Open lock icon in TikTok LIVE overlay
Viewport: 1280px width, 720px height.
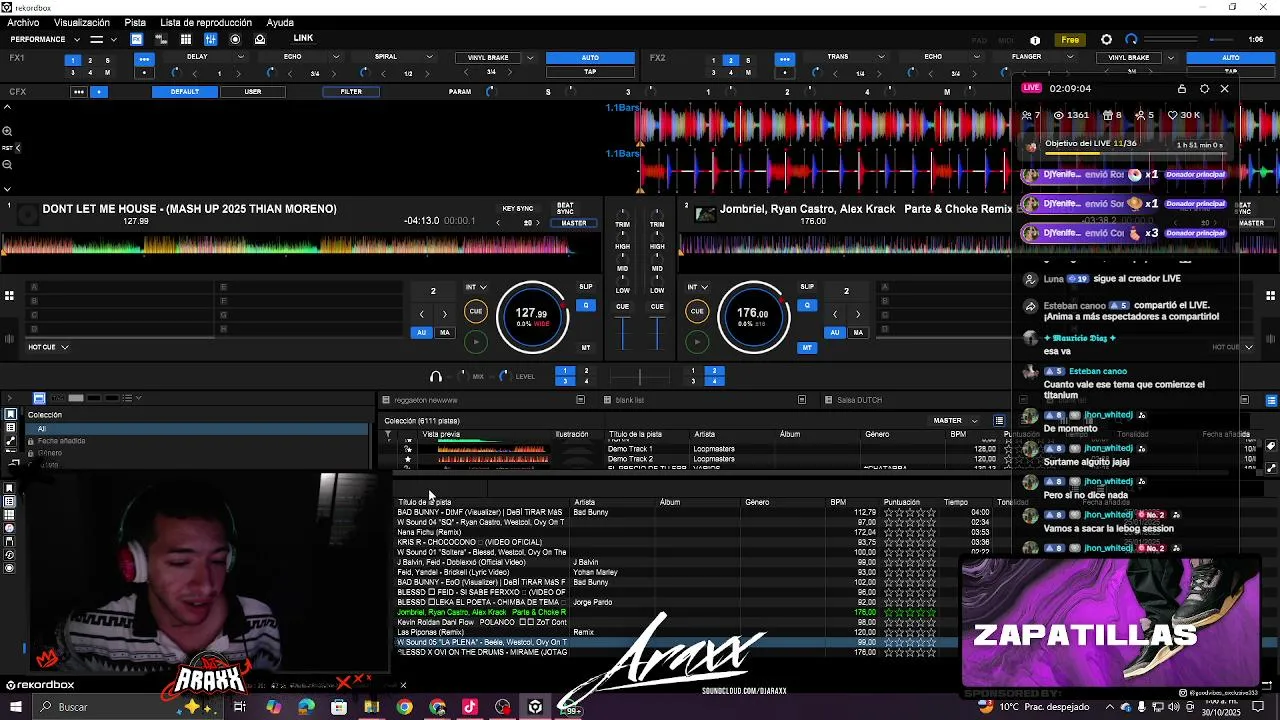1182,88
